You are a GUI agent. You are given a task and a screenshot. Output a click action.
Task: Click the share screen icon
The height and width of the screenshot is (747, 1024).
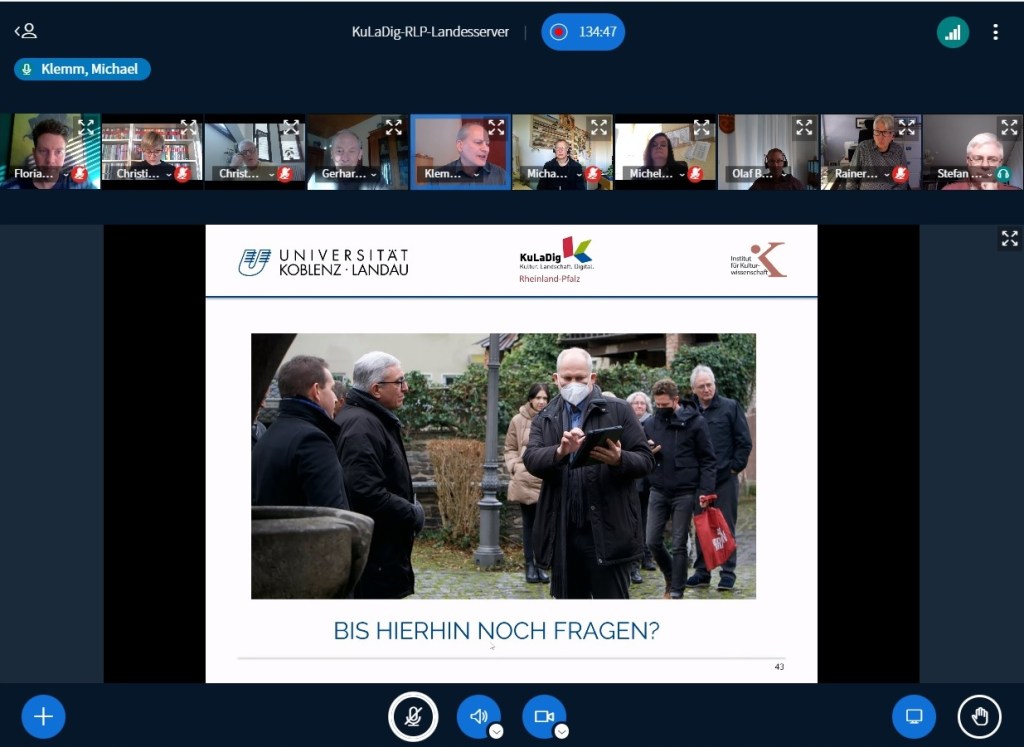tap(913, 716)
